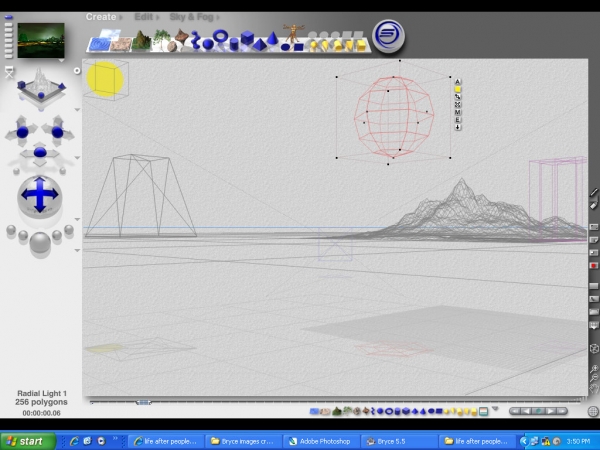The image size is (600, 450).
Task: Click the animation play backward button
Action: (x=526, y=411)
